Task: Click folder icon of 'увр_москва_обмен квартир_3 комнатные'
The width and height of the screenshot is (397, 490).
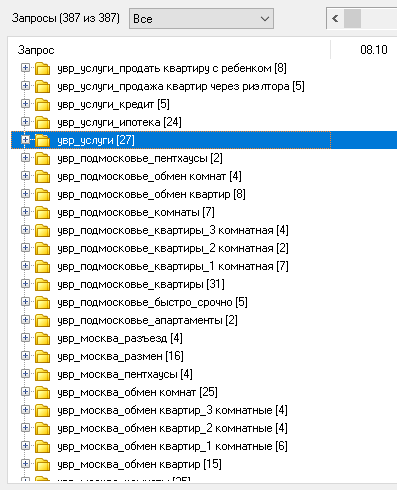Action: [42, 410]
